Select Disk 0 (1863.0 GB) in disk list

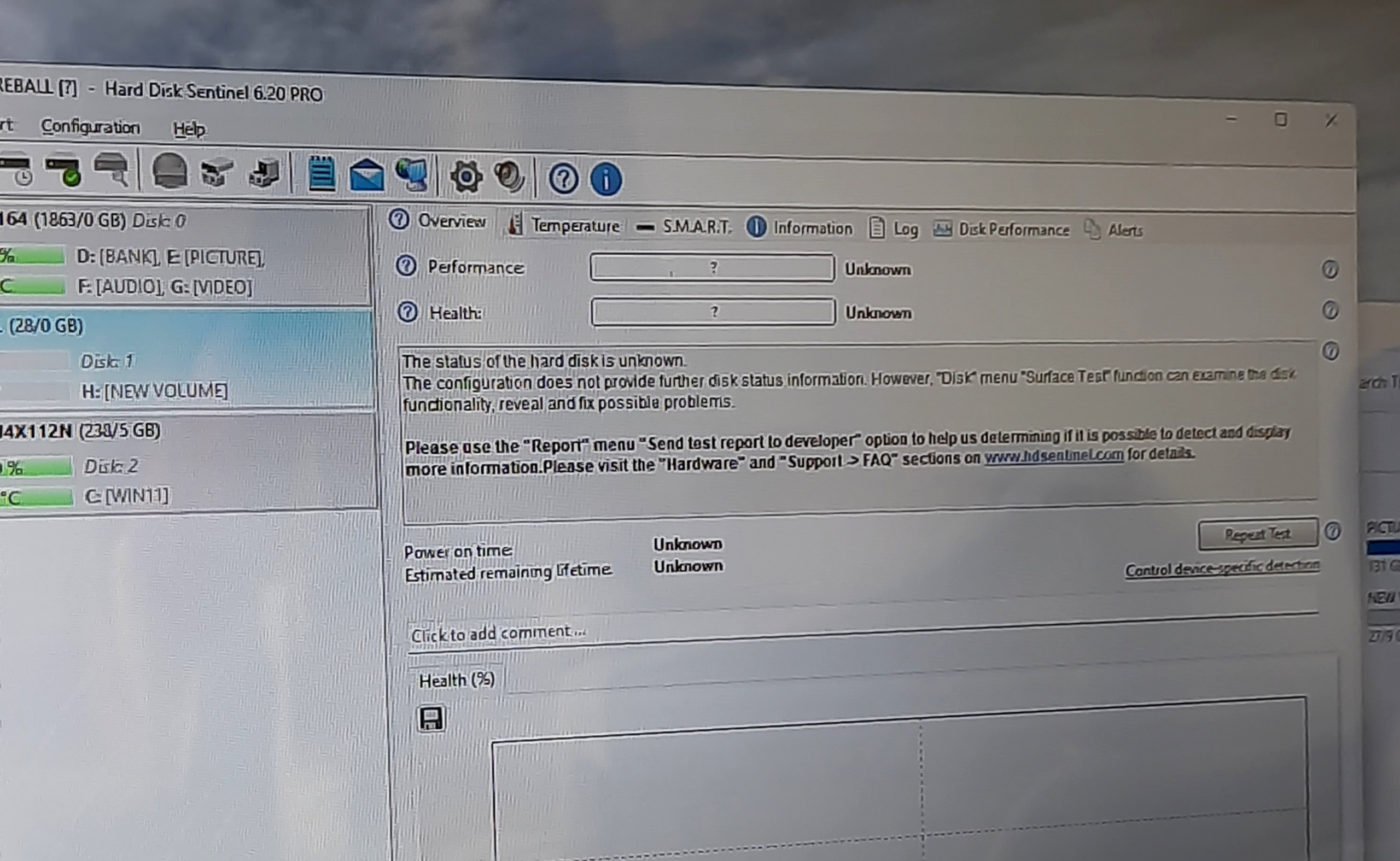click(185, 256)
